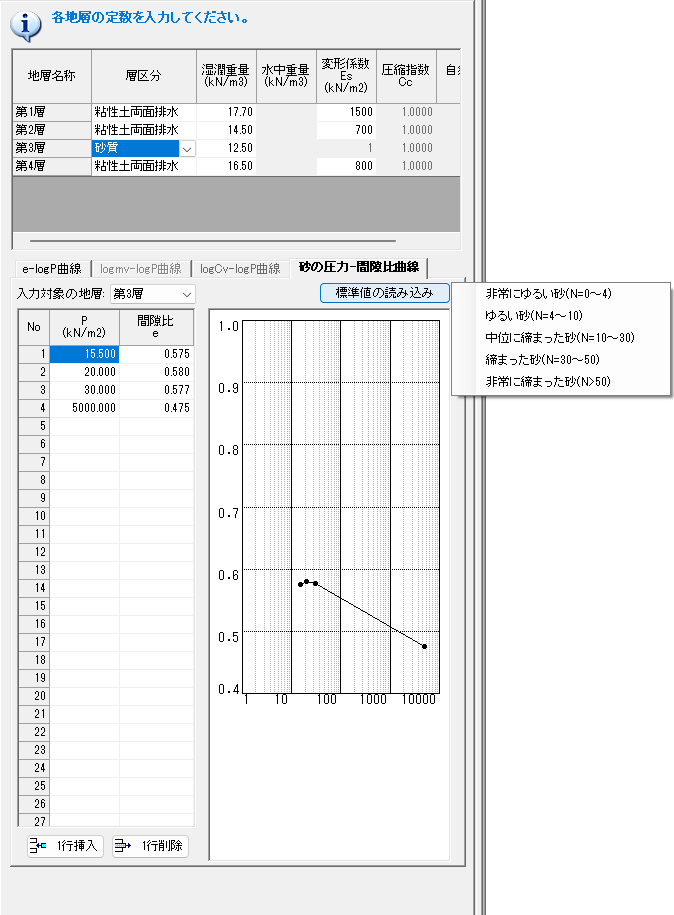Click 標準値の読み込み button
This screenshot has width=674, height=915.
coord(384,293)
